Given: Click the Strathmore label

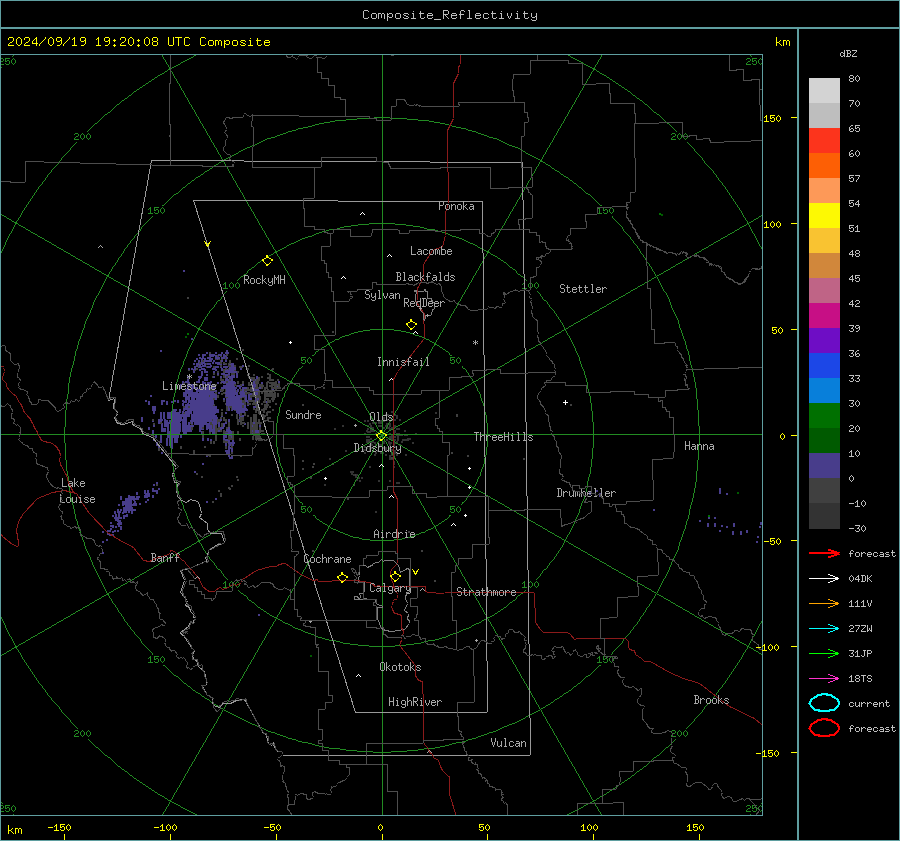Looking at the screenshot, I should coord(486,592).
